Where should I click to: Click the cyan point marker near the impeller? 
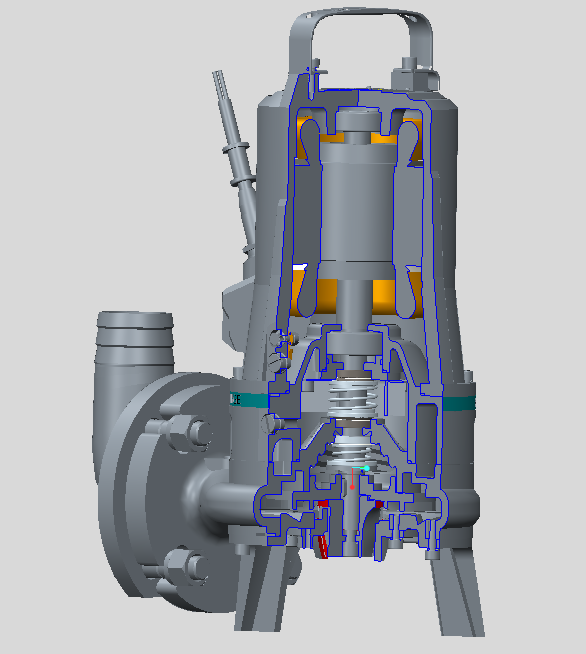coord(367,468)
